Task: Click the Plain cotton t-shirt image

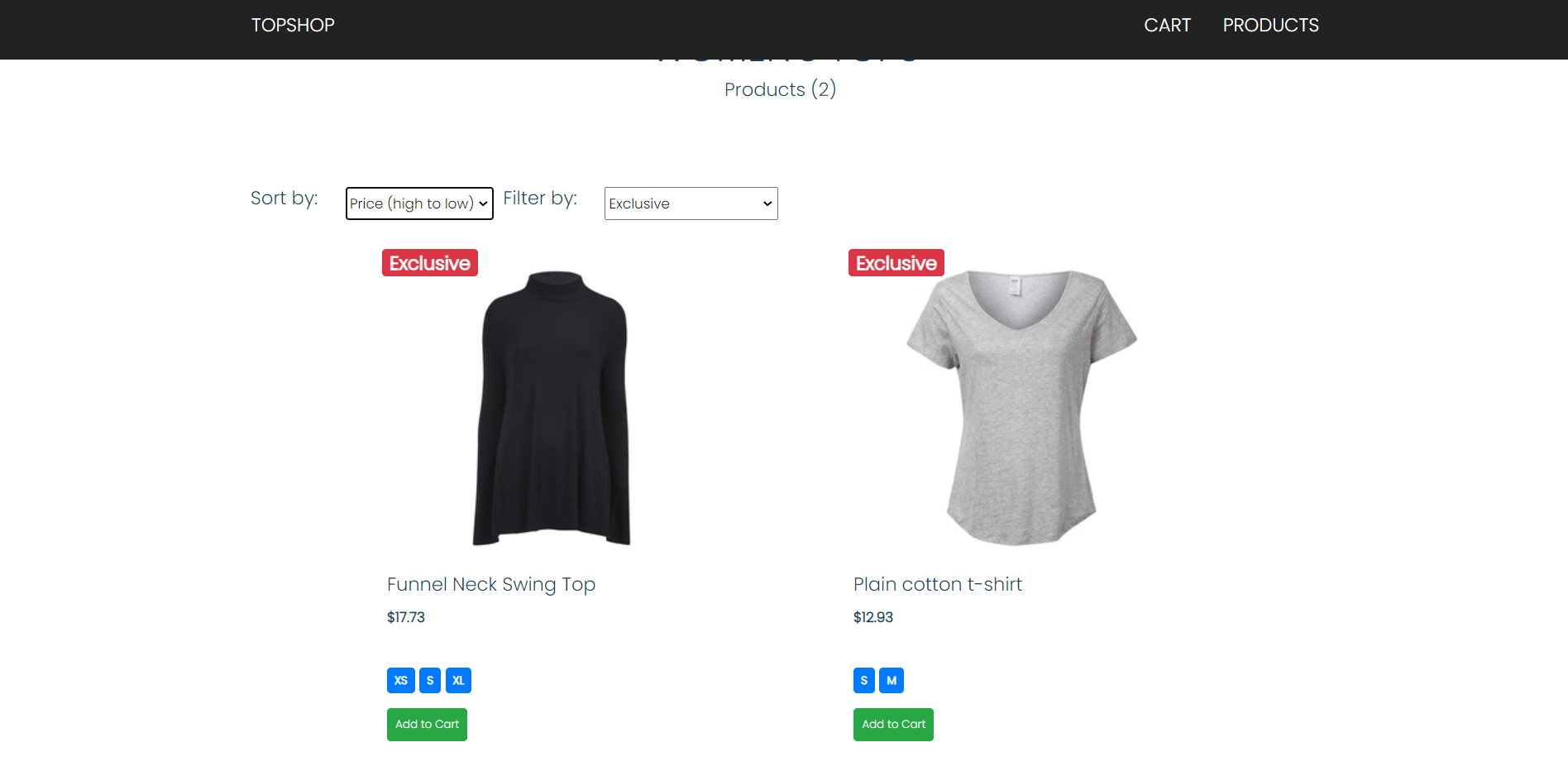Action: tap(1018, 405)
